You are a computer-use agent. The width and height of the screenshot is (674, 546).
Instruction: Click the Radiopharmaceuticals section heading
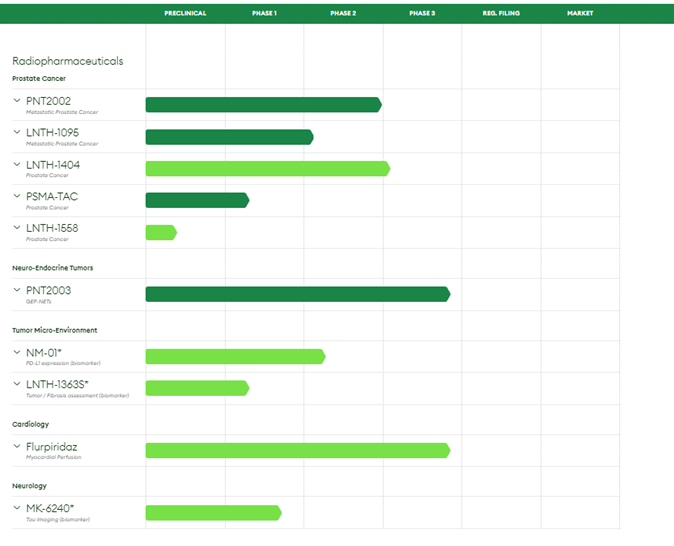(68, 61)
